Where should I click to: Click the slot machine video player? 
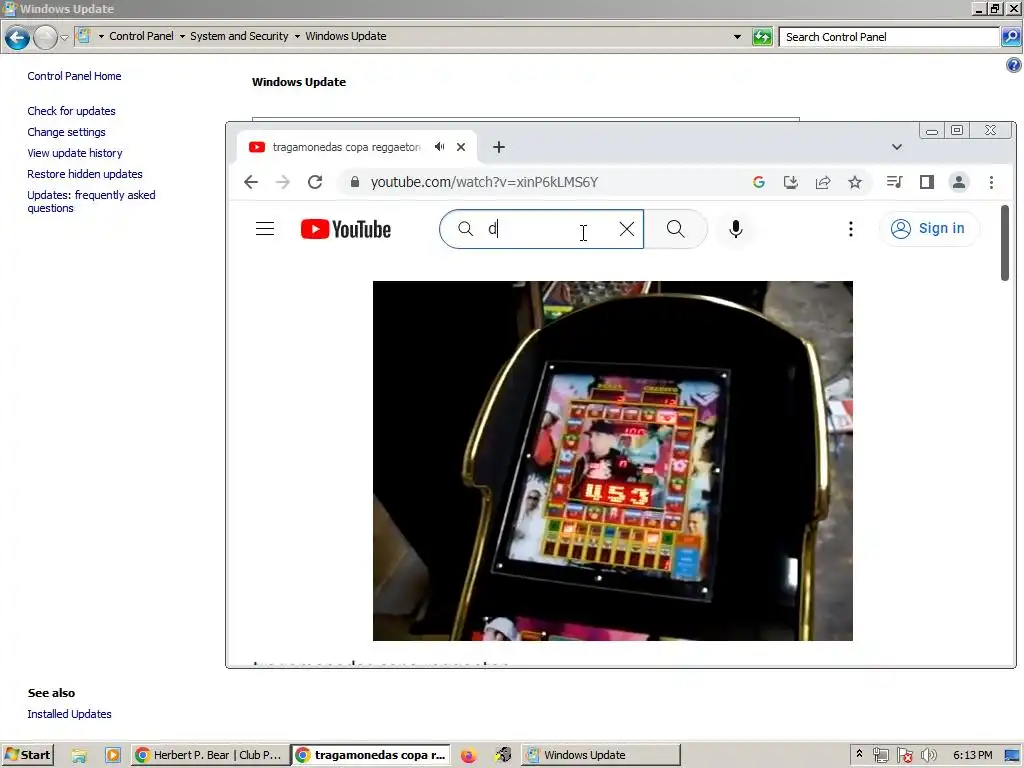click(613, 460)
